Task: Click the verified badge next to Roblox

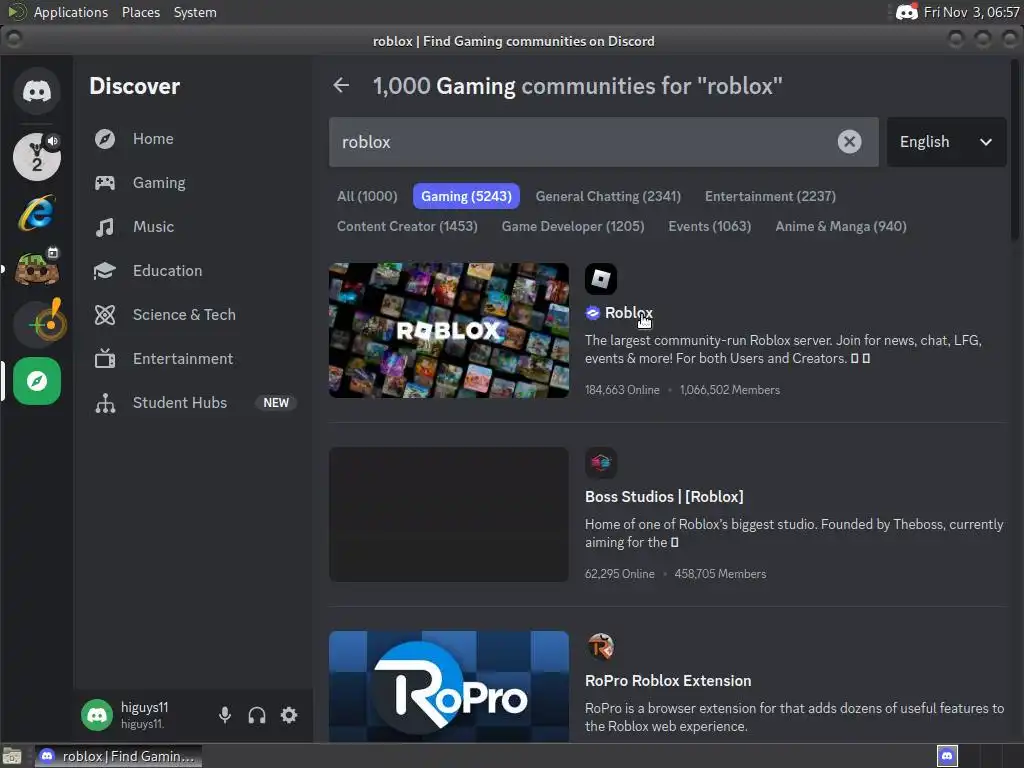Action: [x=592, y=313]
